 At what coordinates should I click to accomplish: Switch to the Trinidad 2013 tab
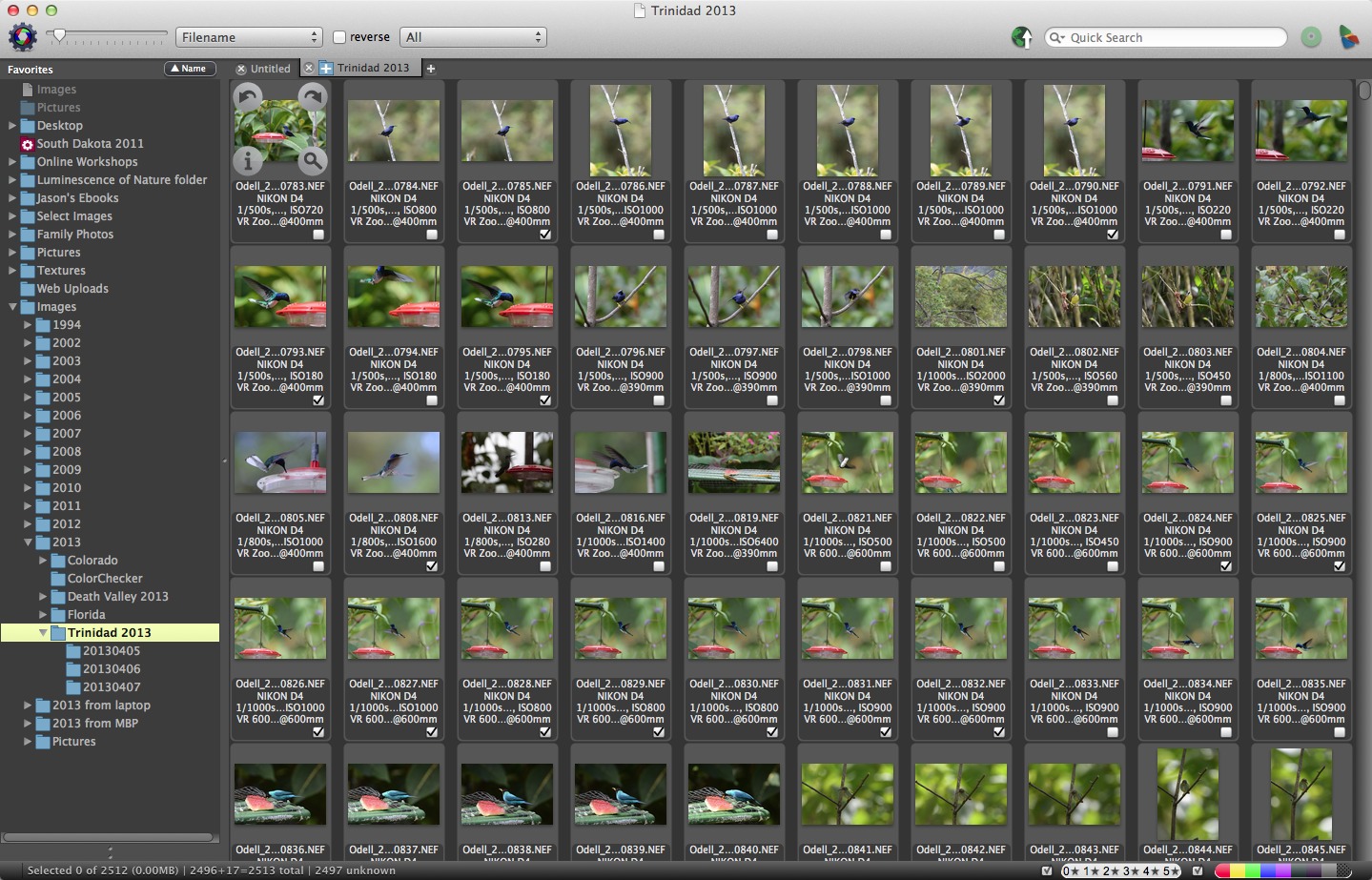tap(373, 68)
